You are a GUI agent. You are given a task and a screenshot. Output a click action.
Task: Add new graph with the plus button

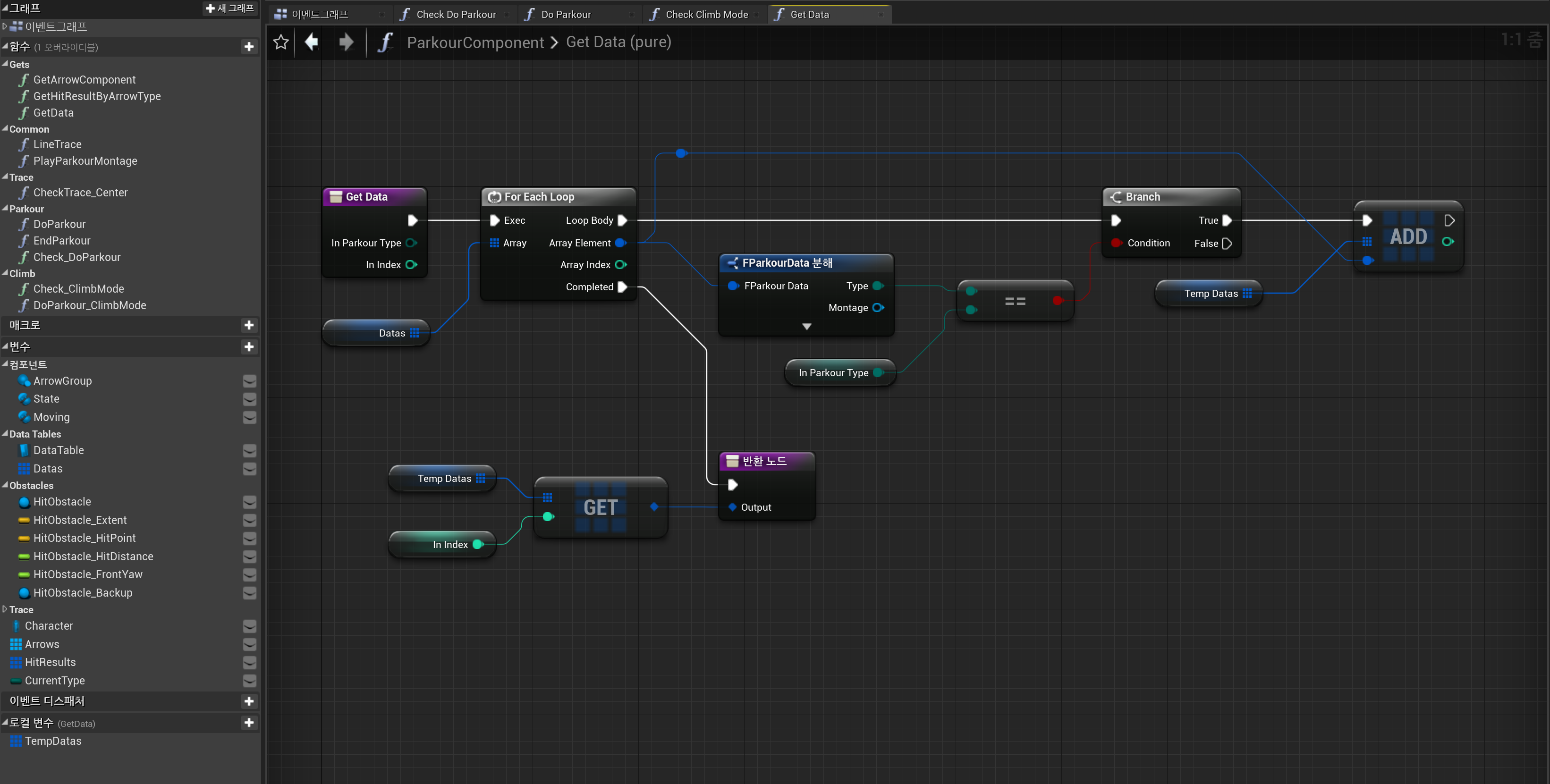(x=230, y=8)
